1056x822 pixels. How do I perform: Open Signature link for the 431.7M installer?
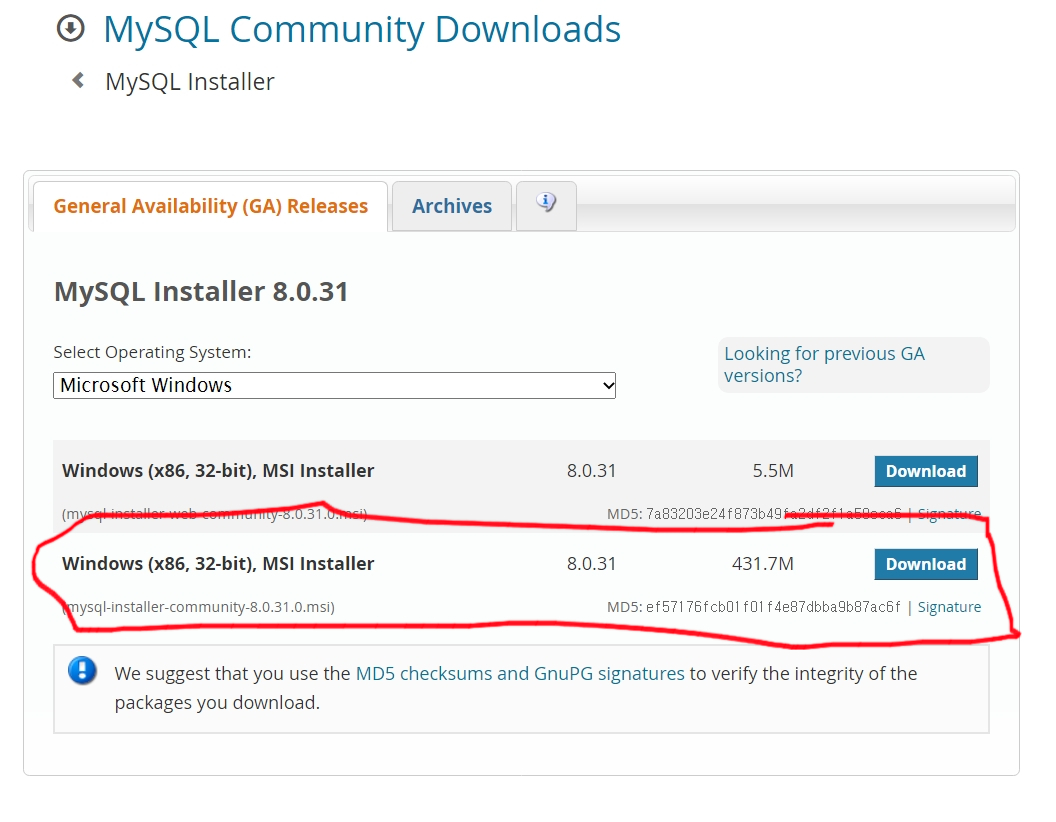[949, 607]
